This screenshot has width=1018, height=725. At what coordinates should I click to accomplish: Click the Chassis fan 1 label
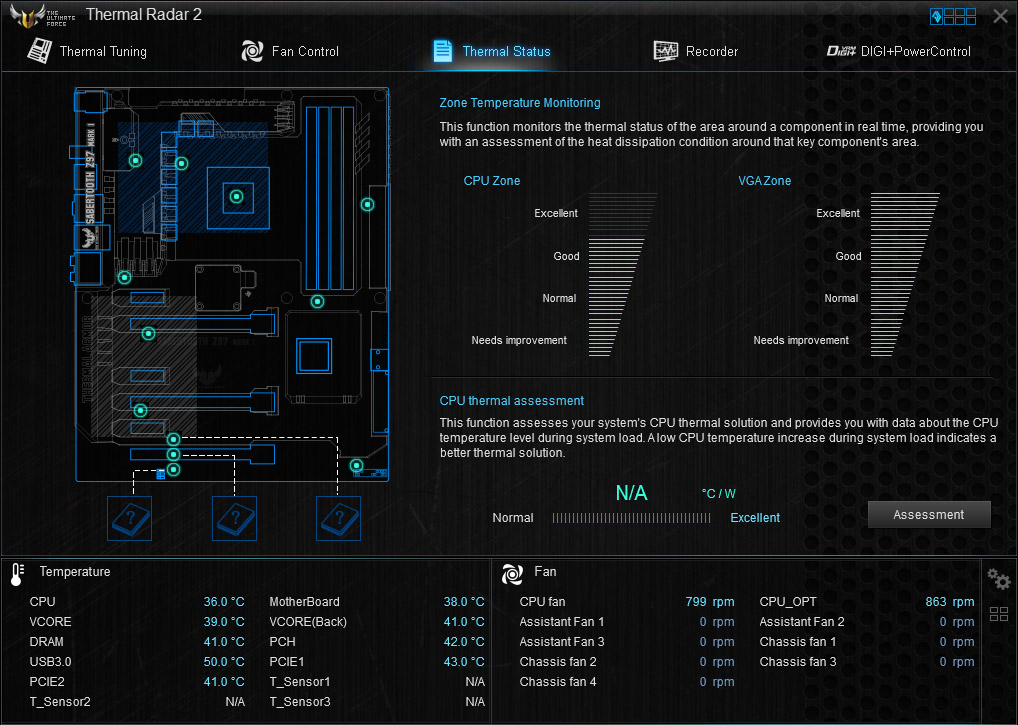(798, 642)
